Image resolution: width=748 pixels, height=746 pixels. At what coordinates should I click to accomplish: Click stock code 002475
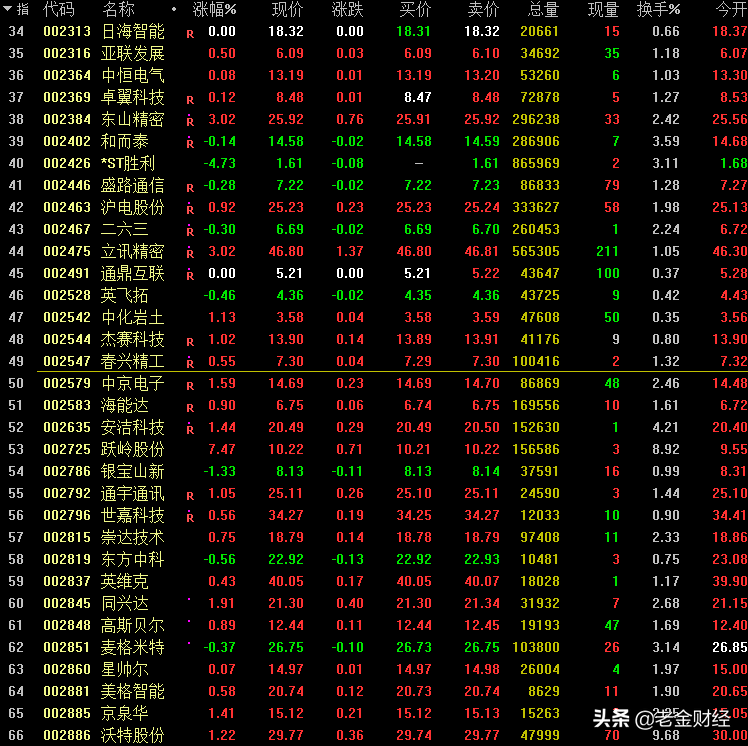(x=67, y=251)
